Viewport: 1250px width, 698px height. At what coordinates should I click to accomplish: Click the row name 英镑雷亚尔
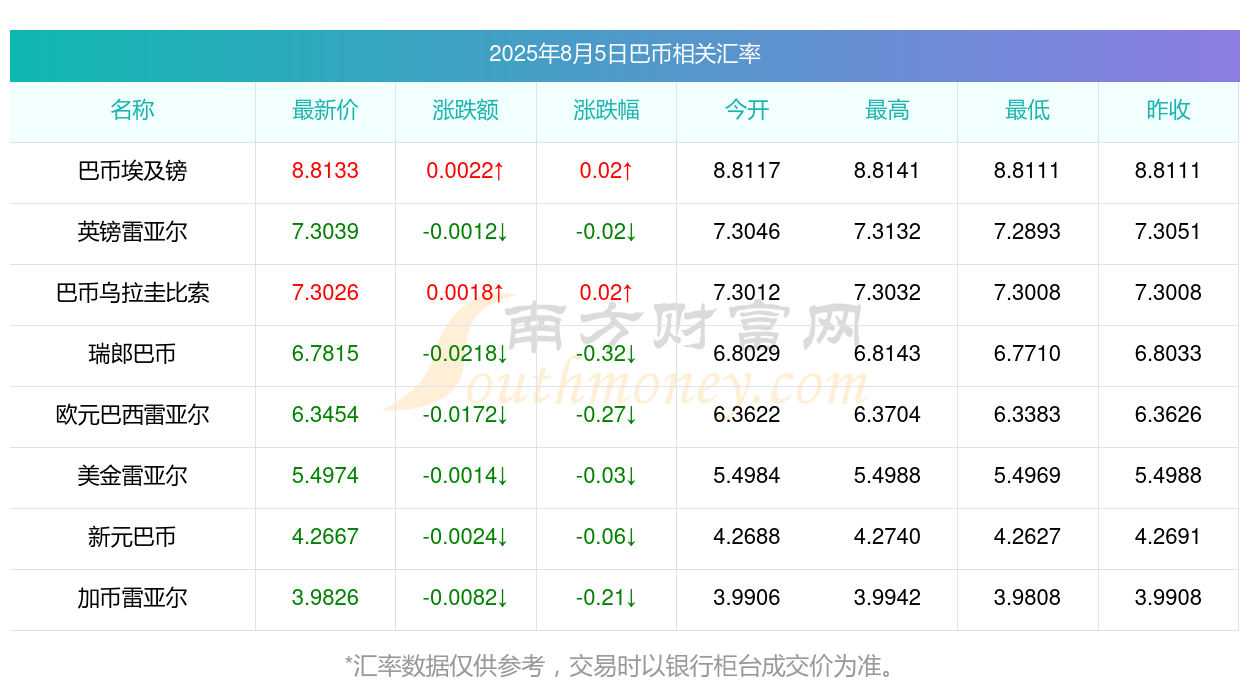coord(133,232)
